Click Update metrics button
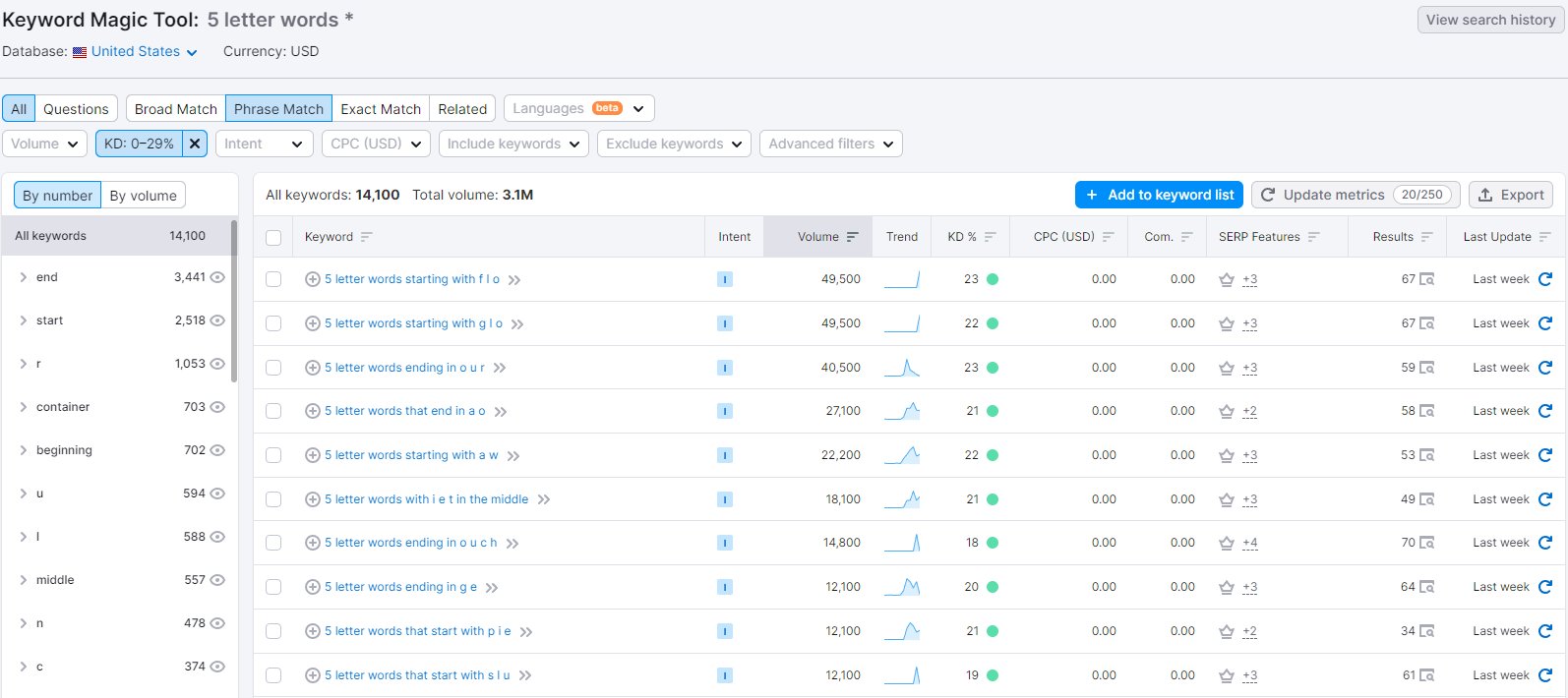1568x698 pixels. [x=1356, y=195]
